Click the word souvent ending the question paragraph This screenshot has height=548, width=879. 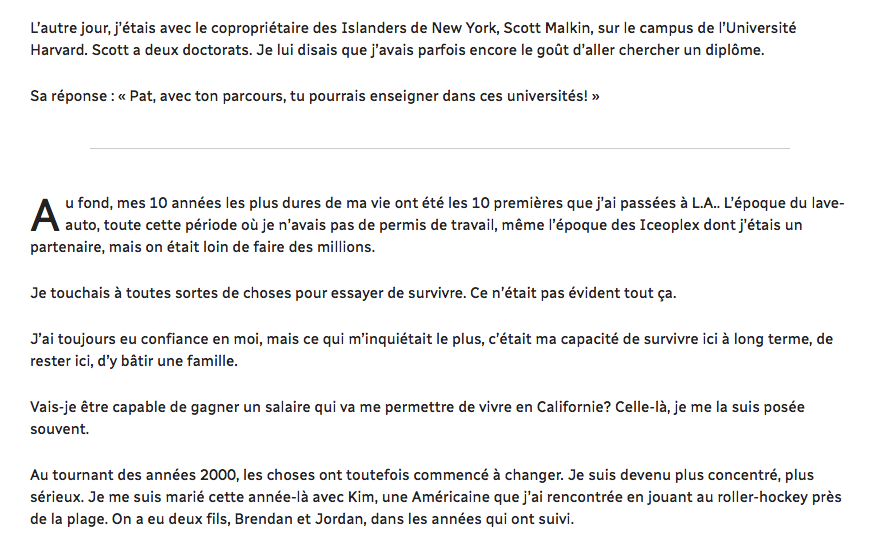click(58, 429)
